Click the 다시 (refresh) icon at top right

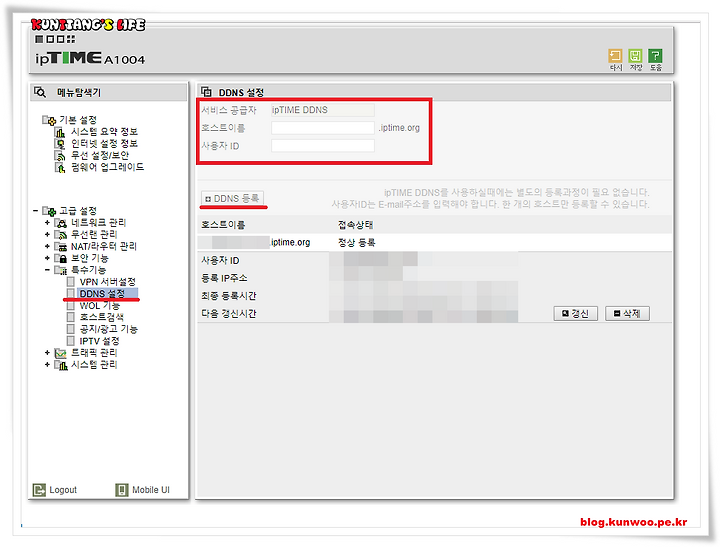pyautogui.click(x=615, y=56)
